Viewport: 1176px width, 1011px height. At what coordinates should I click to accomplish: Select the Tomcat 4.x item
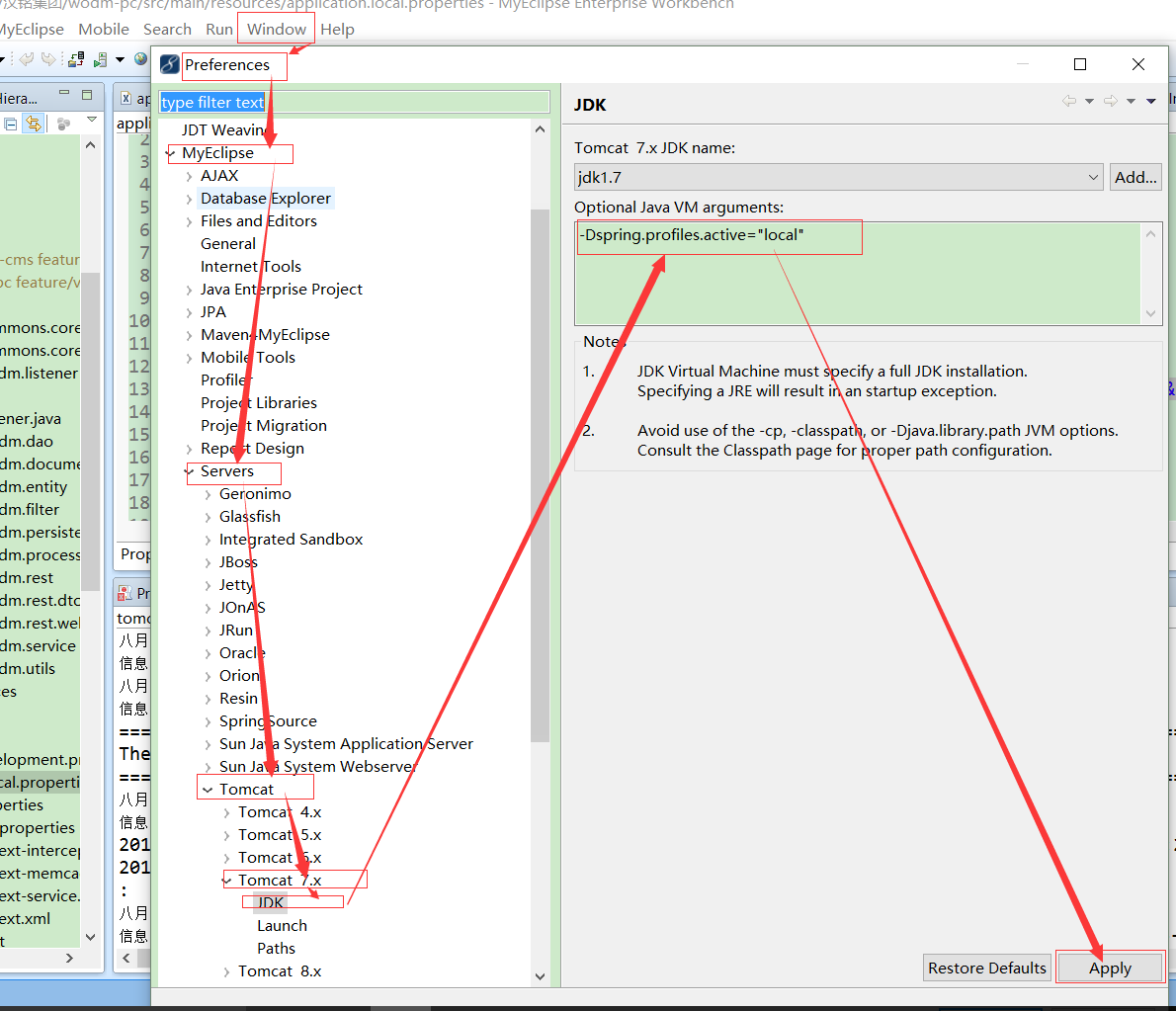(280, 811)
